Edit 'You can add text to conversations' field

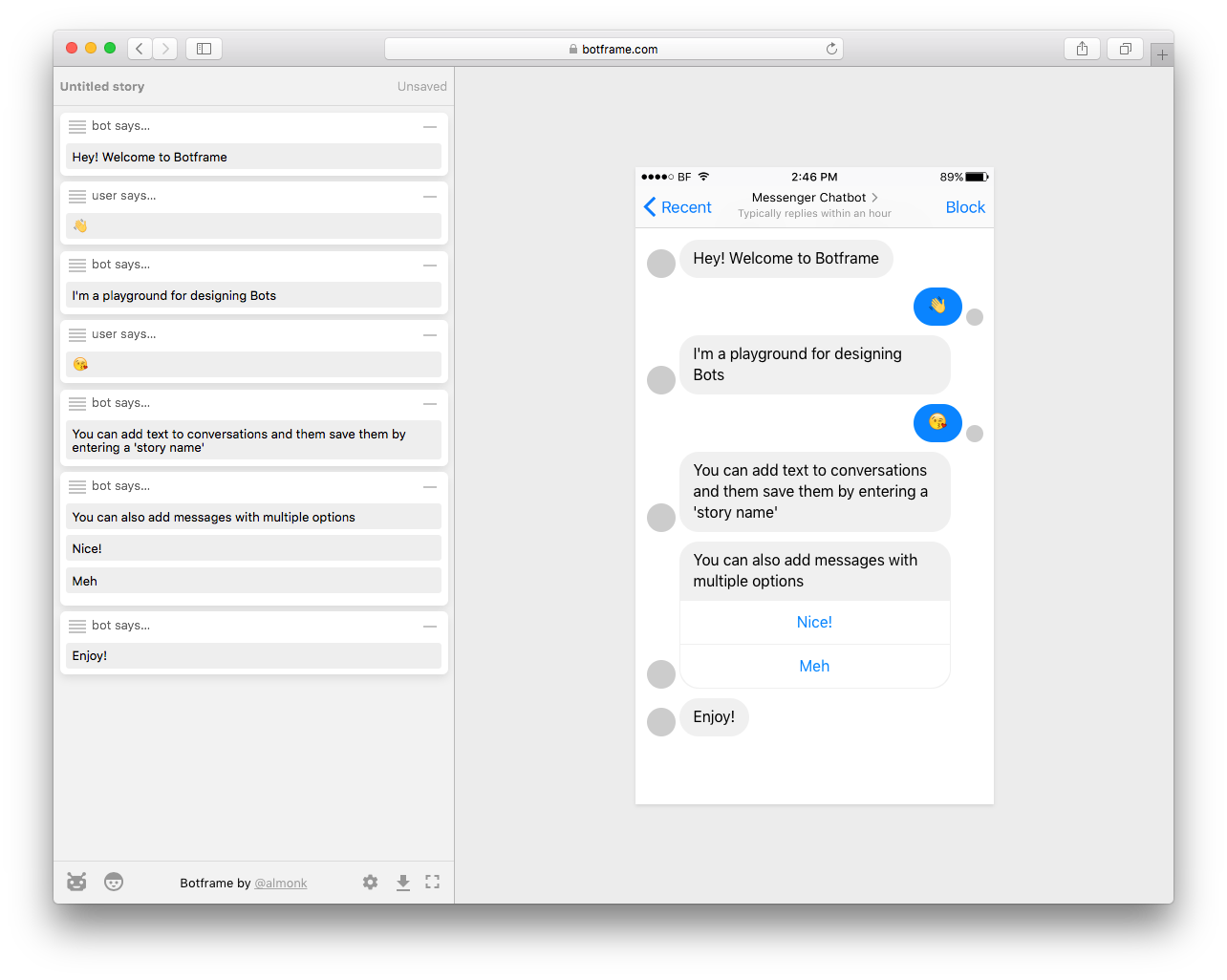click(x=254, y=440)
